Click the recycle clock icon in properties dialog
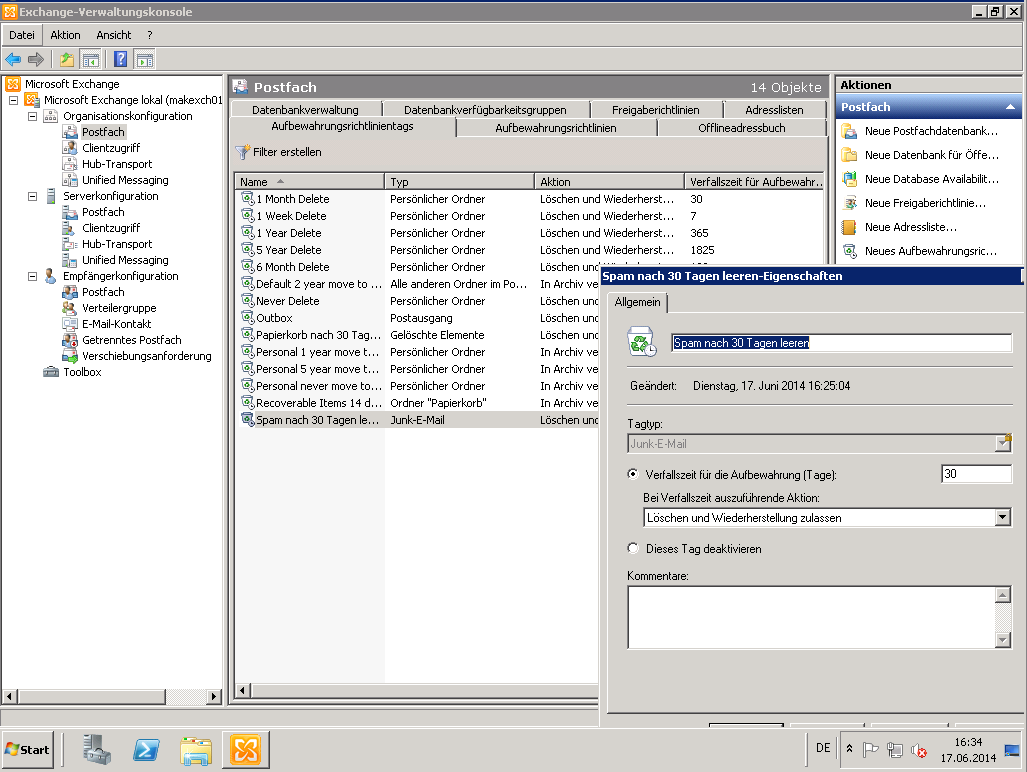 pos(642,342)
